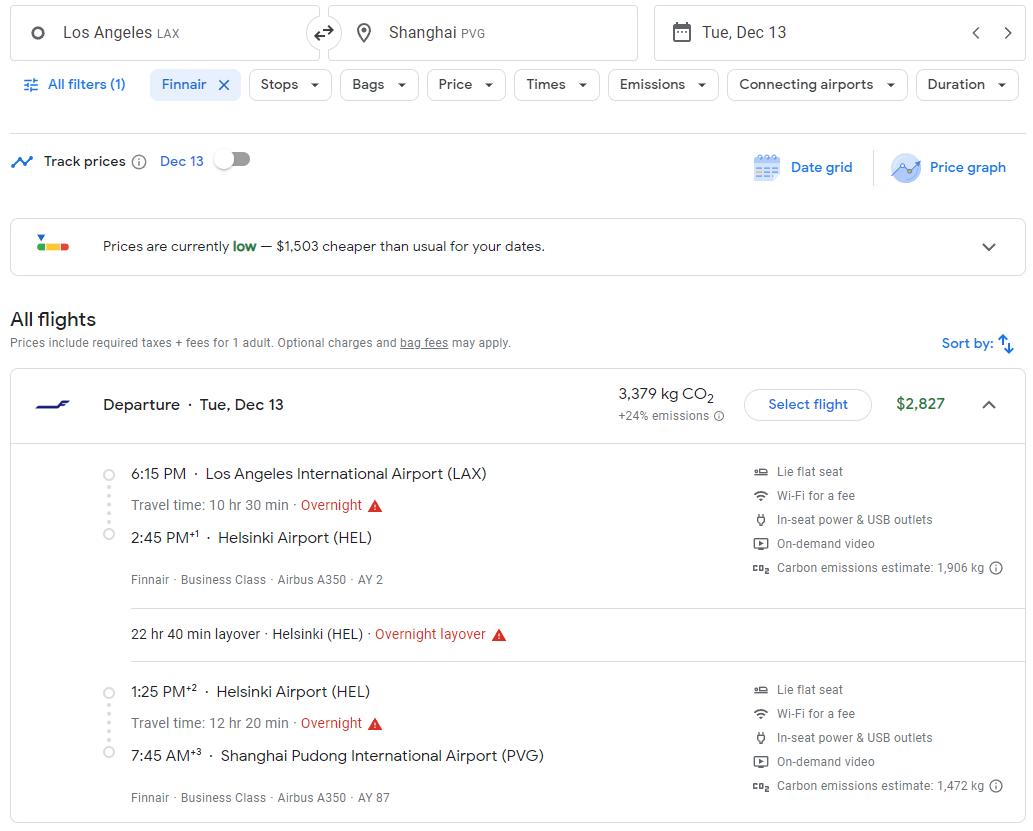1033x831 pixels.
Task: Swap origin and destination airports
Action: click(x=323, y=33)
